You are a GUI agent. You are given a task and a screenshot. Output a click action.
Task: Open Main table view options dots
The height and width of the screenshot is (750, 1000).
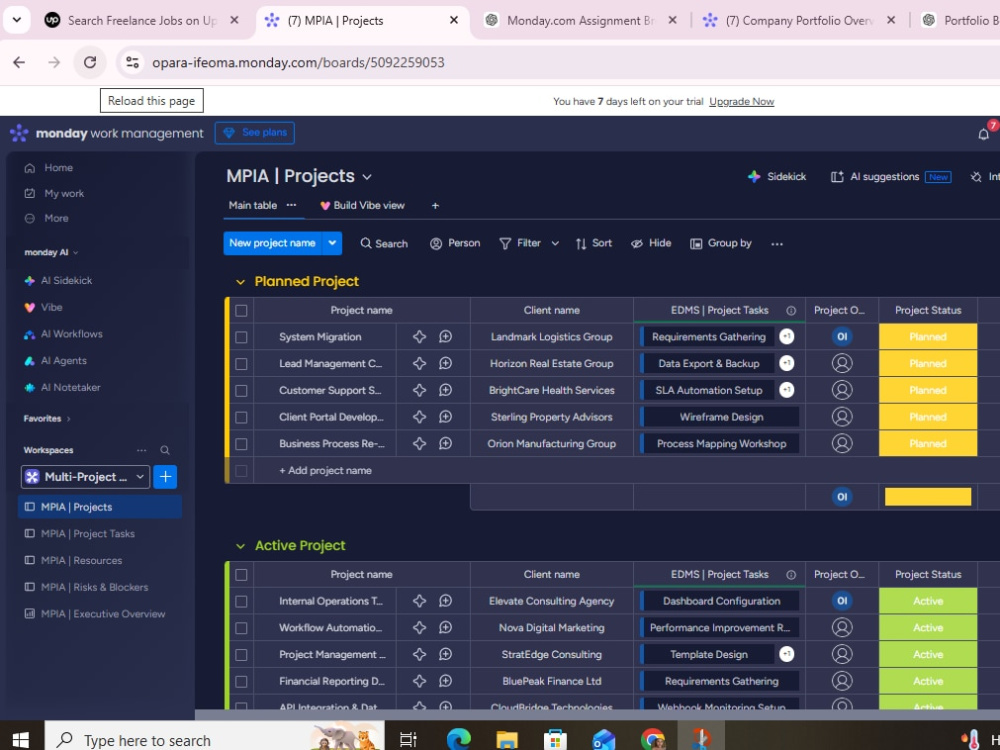[291, 205]
